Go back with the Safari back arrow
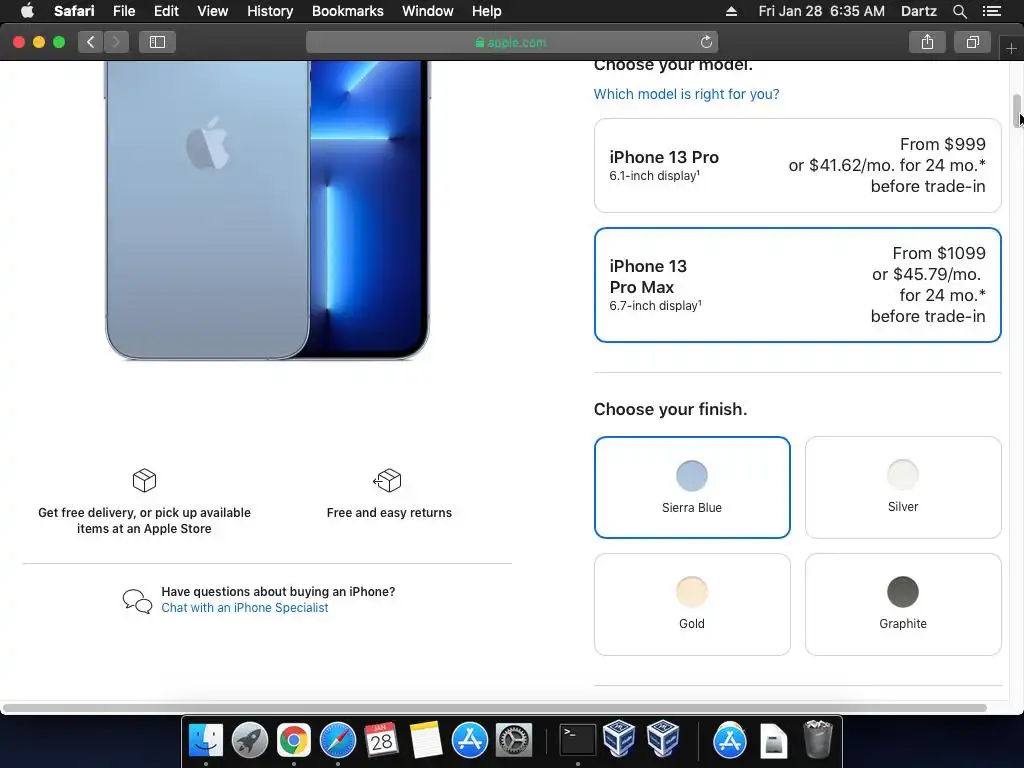This screenshot has width=1024, height=768. tap(91, 42)
